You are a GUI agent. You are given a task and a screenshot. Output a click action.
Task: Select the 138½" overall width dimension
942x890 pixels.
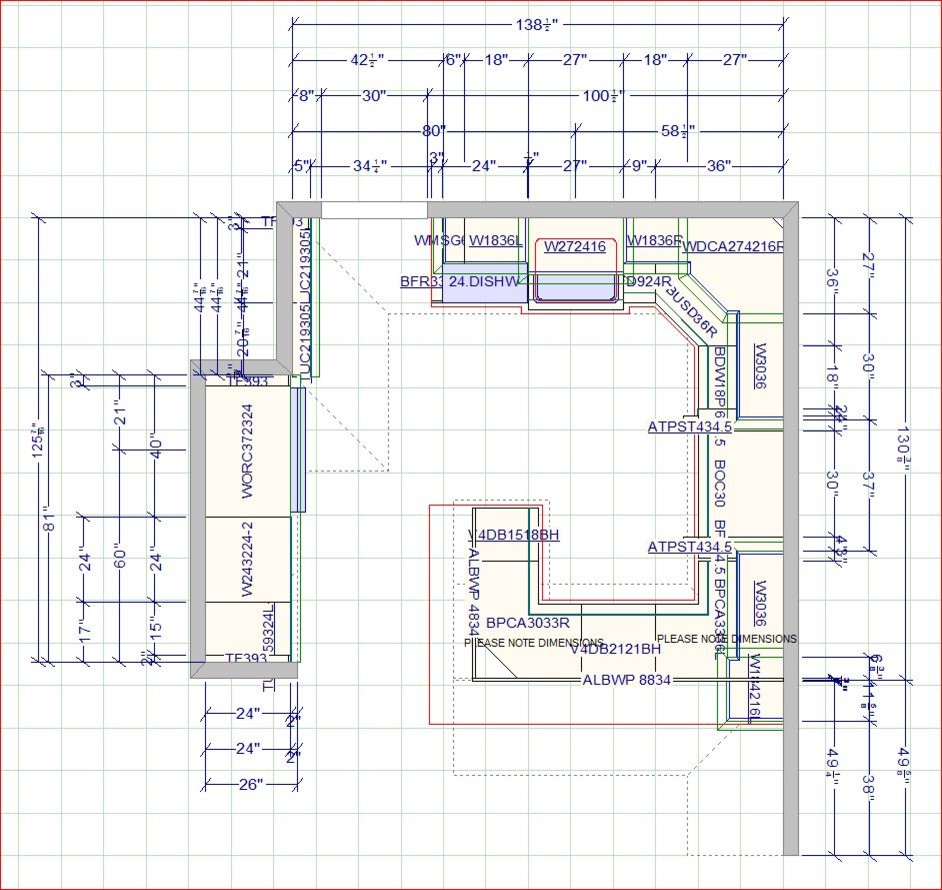click(536, 25)
